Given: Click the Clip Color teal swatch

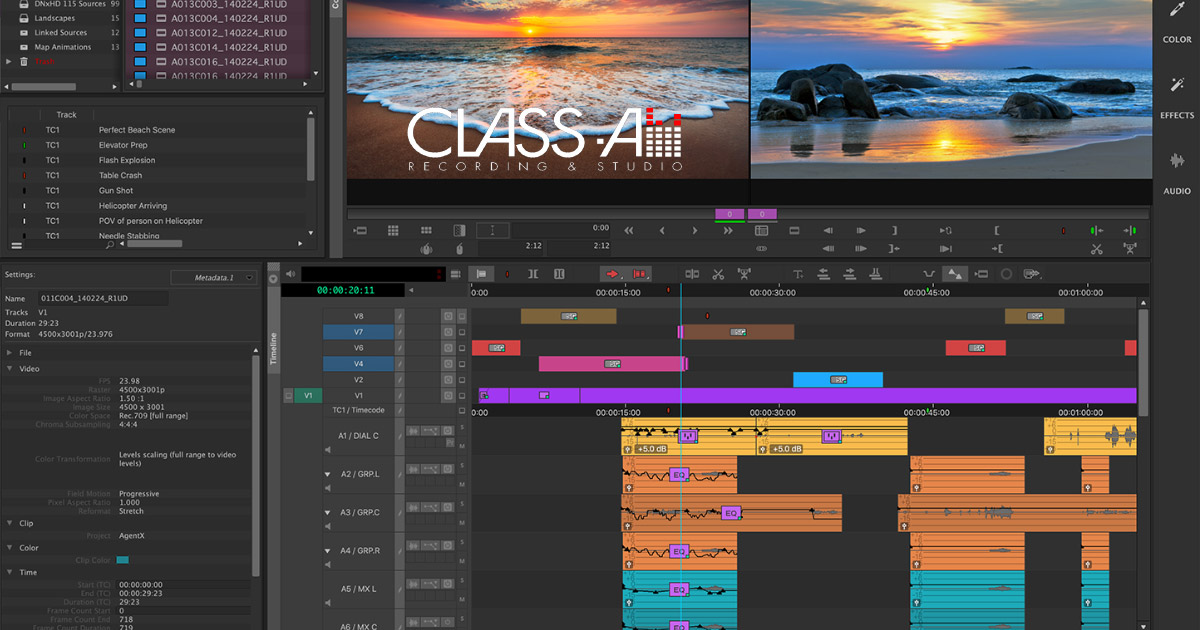Looking at the screenshot, I should pos(123,560).
